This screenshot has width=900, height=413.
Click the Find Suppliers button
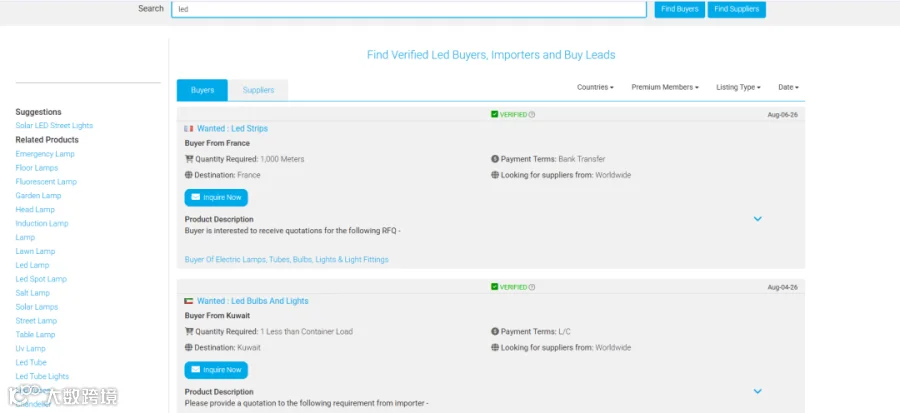(736, 9)
